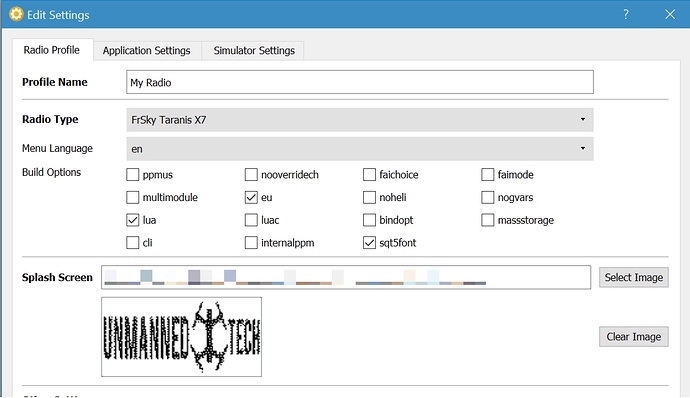Select the Radio Profile tab

coord(52,50)
